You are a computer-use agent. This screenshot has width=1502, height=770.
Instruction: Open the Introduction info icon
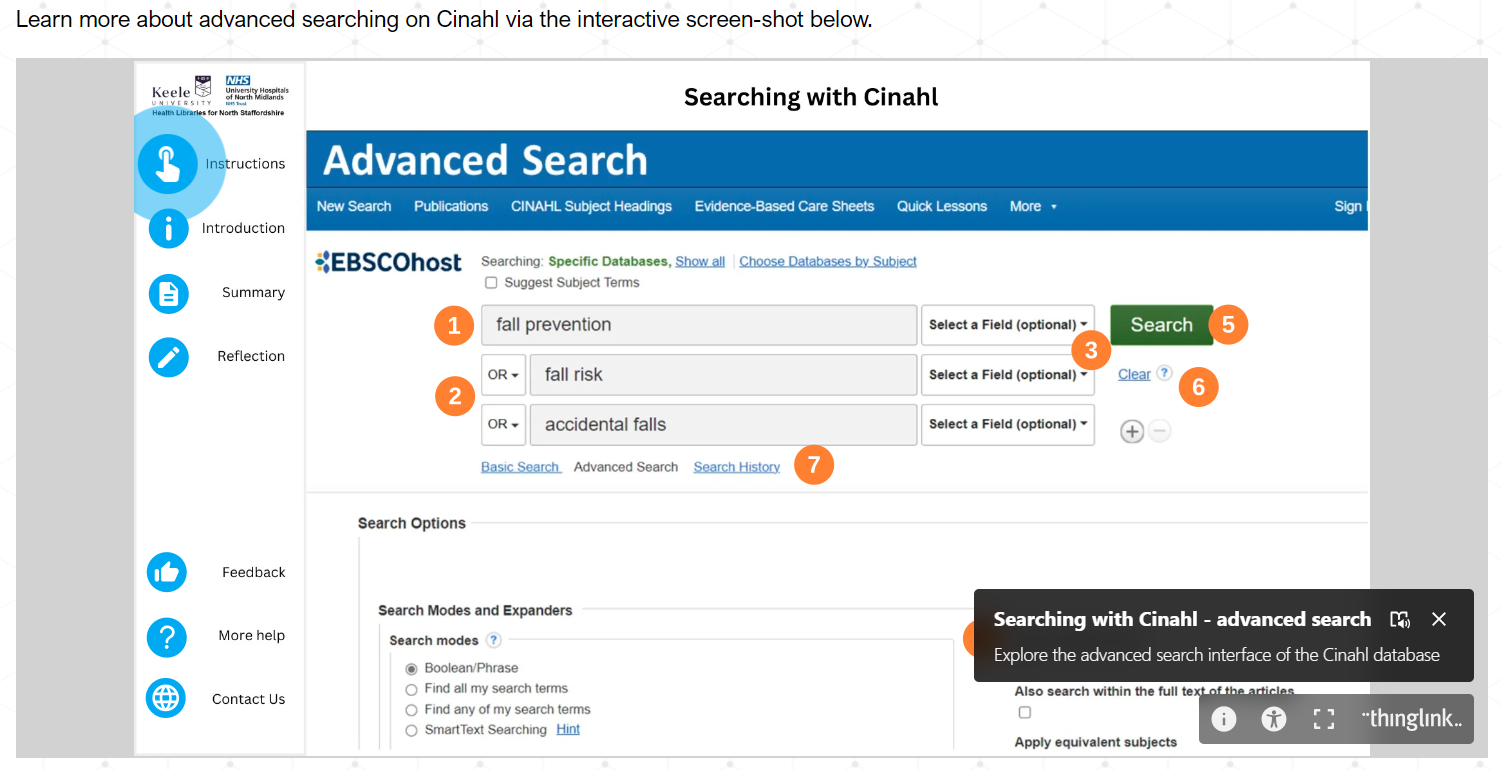[x=168, y=228]
